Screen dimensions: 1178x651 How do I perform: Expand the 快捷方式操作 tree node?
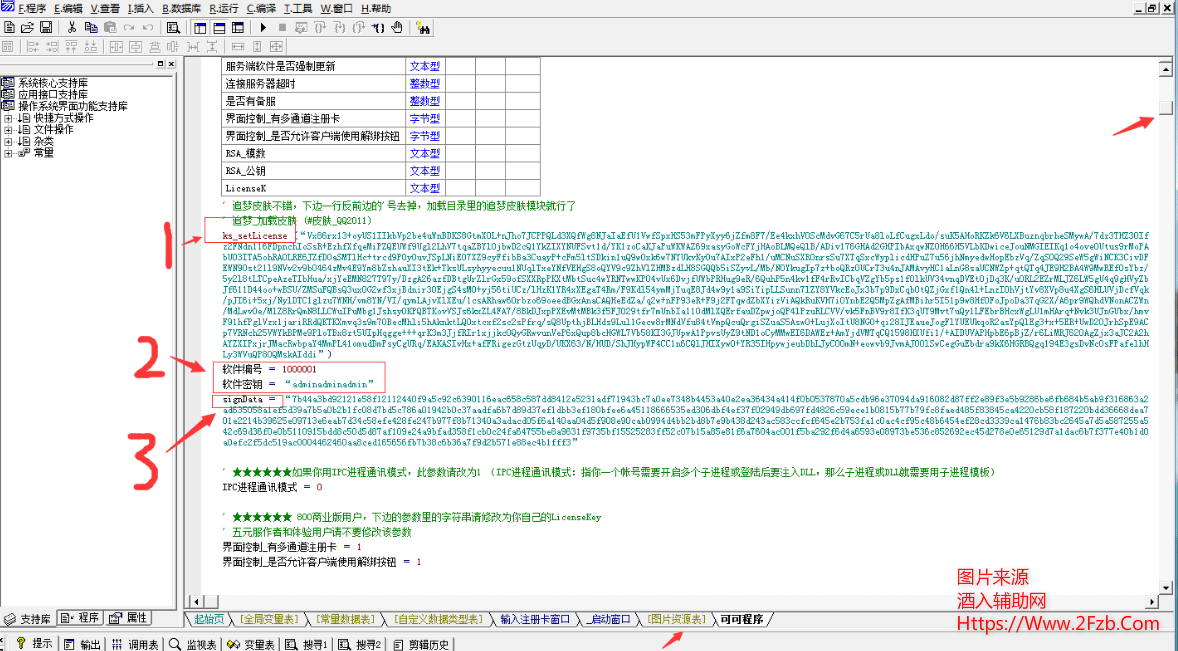click(x=9, y=118)
